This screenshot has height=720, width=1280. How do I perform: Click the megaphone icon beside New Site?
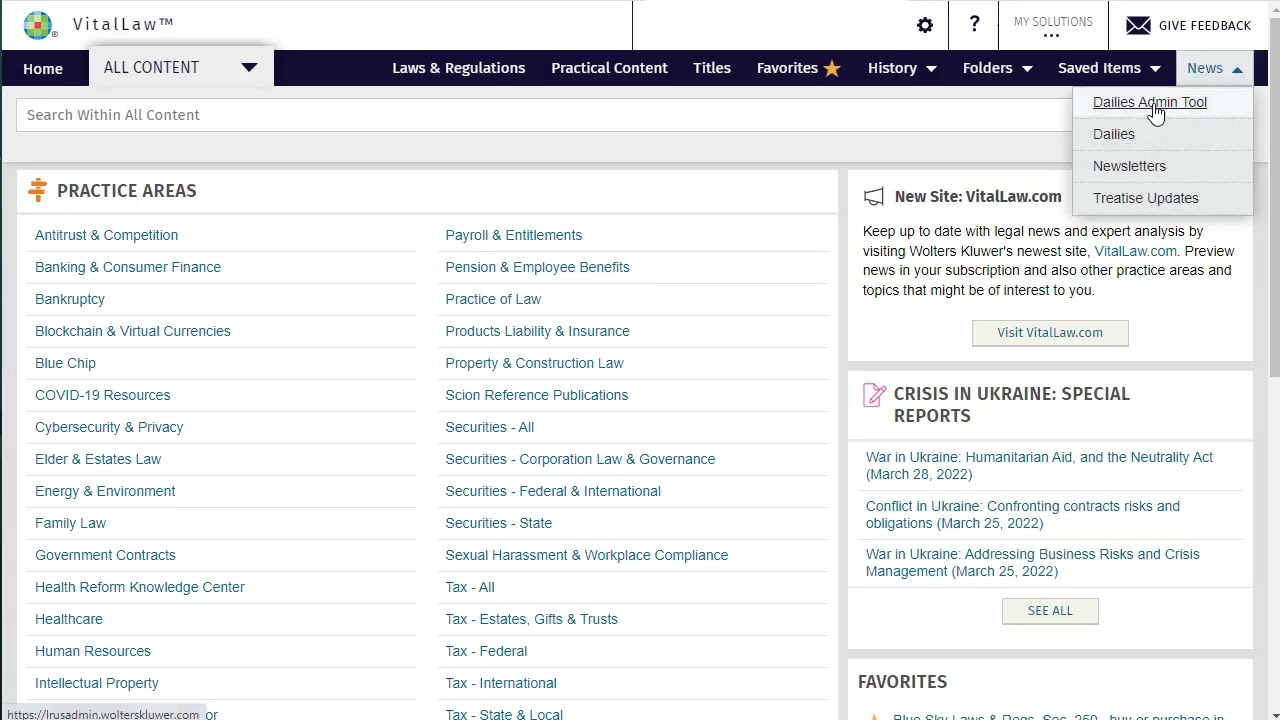874,197
